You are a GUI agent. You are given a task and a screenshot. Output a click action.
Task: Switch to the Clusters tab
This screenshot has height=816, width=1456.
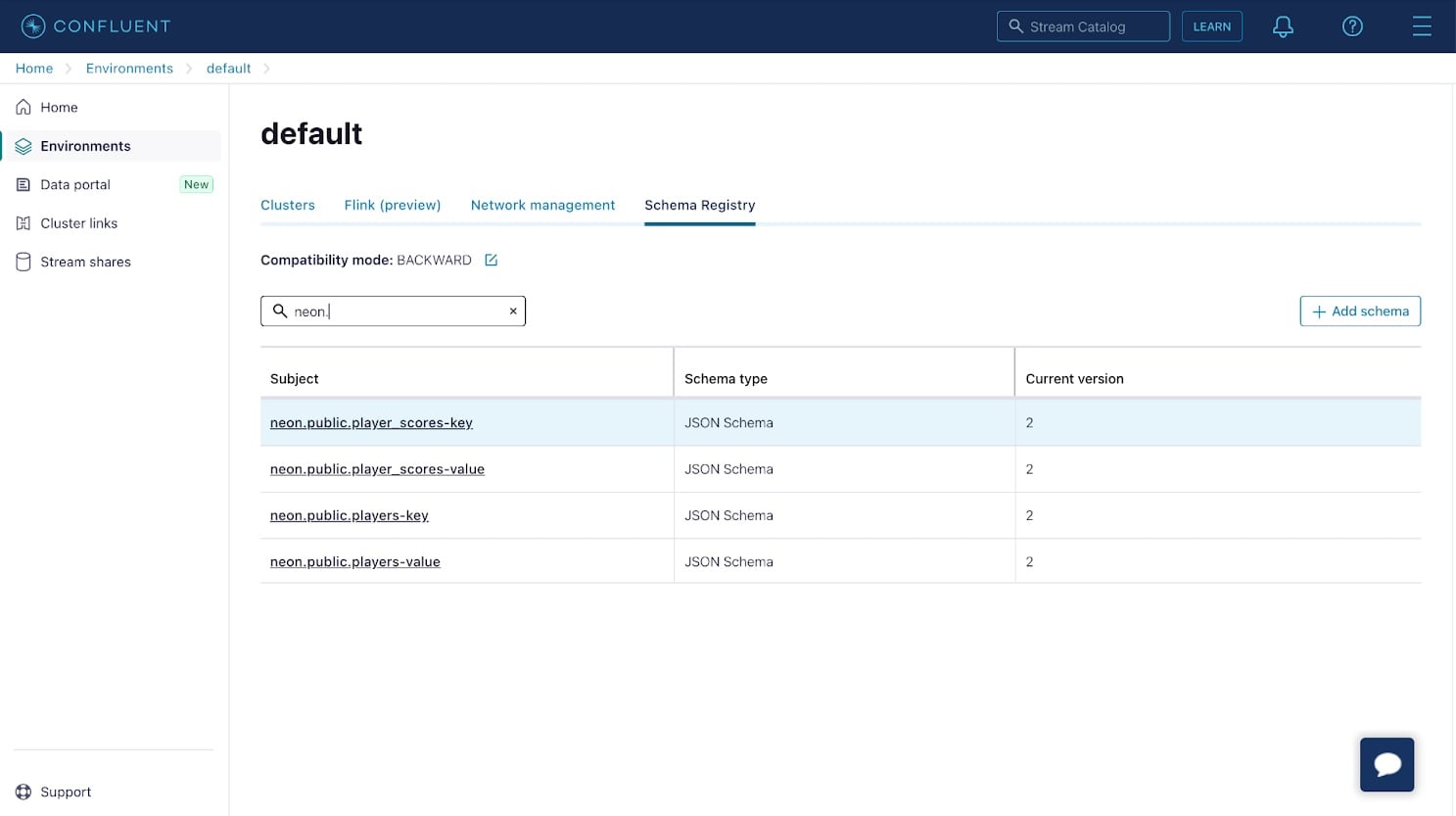(x=287, y=205)
